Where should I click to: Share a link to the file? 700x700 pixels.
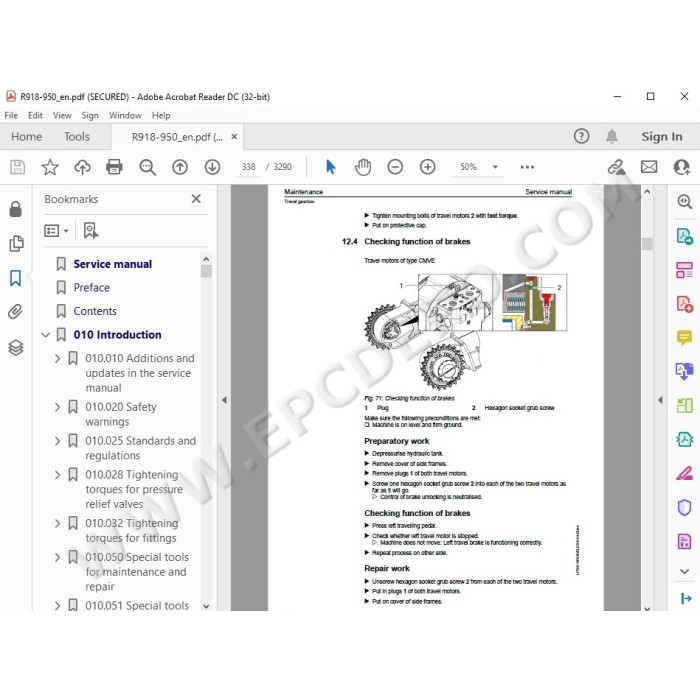[616, 167]
